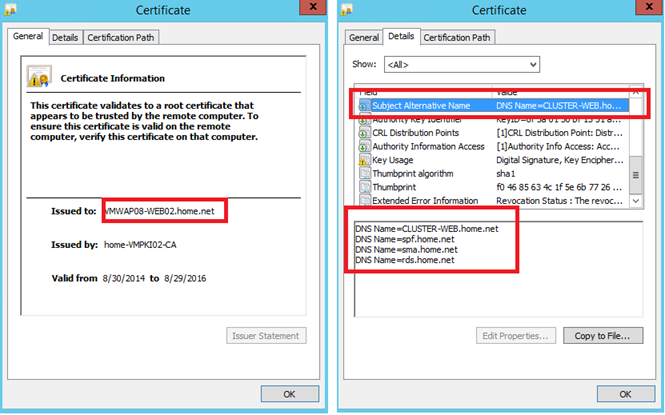Select the Authority Information Access field
Image resolution: width=665 pixels, height=415 pixels.
tap(428, 147)
